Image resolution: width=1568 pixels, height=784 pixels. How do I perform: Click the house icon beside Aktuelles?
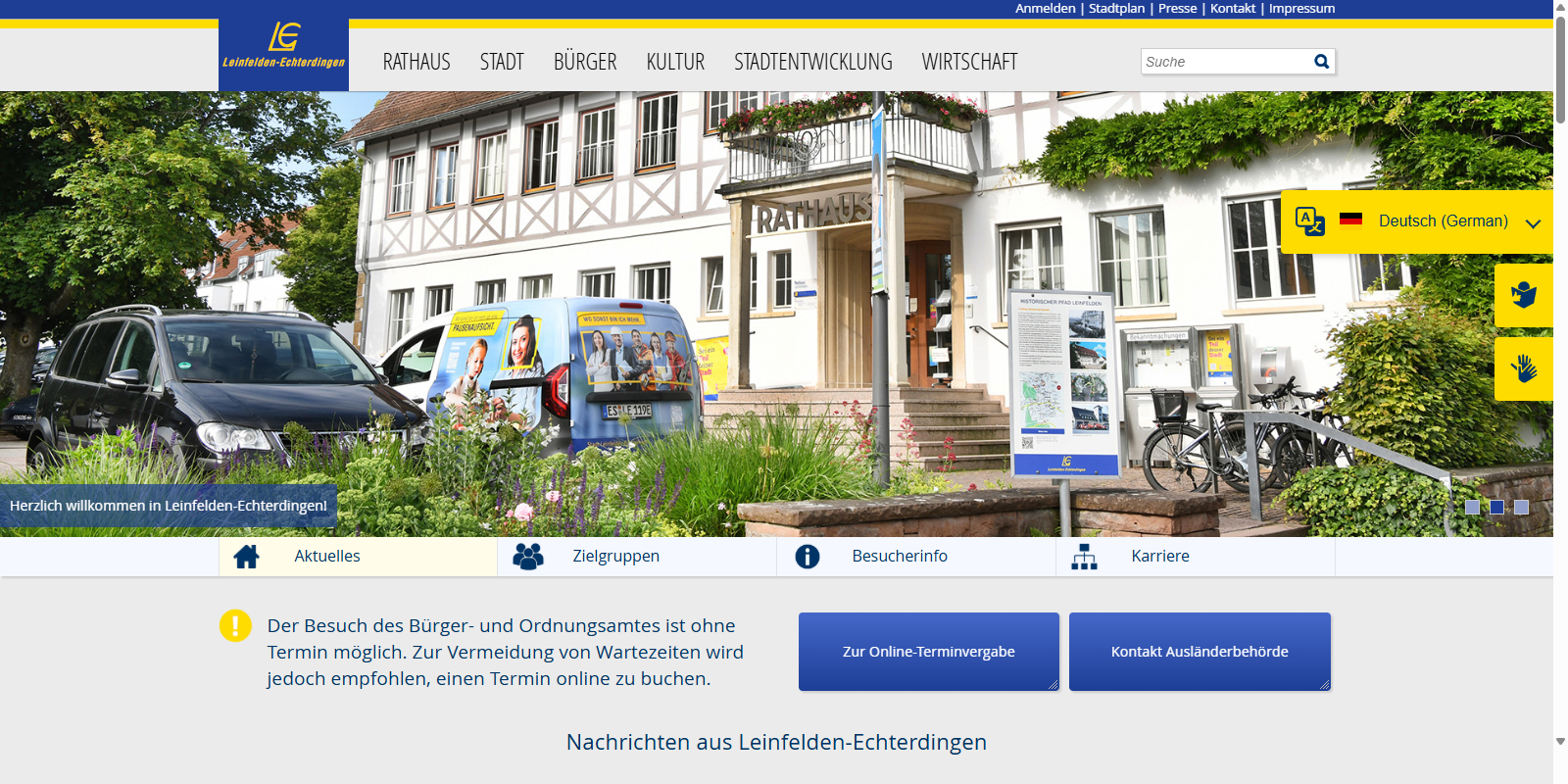[247, 557]
